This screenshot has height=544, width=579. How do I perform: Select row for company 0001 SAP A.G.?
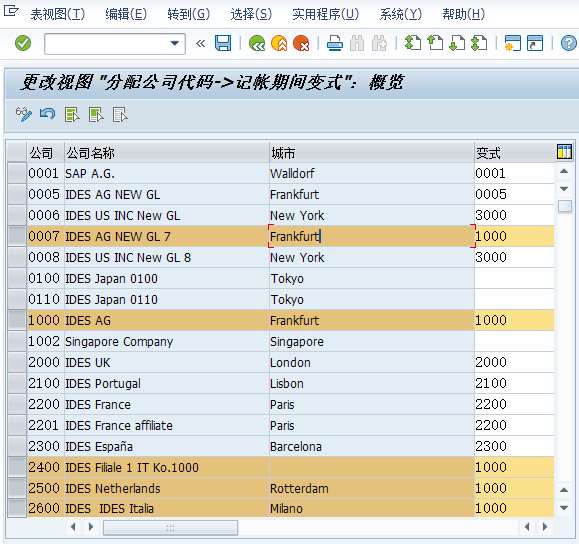[17, 173]
